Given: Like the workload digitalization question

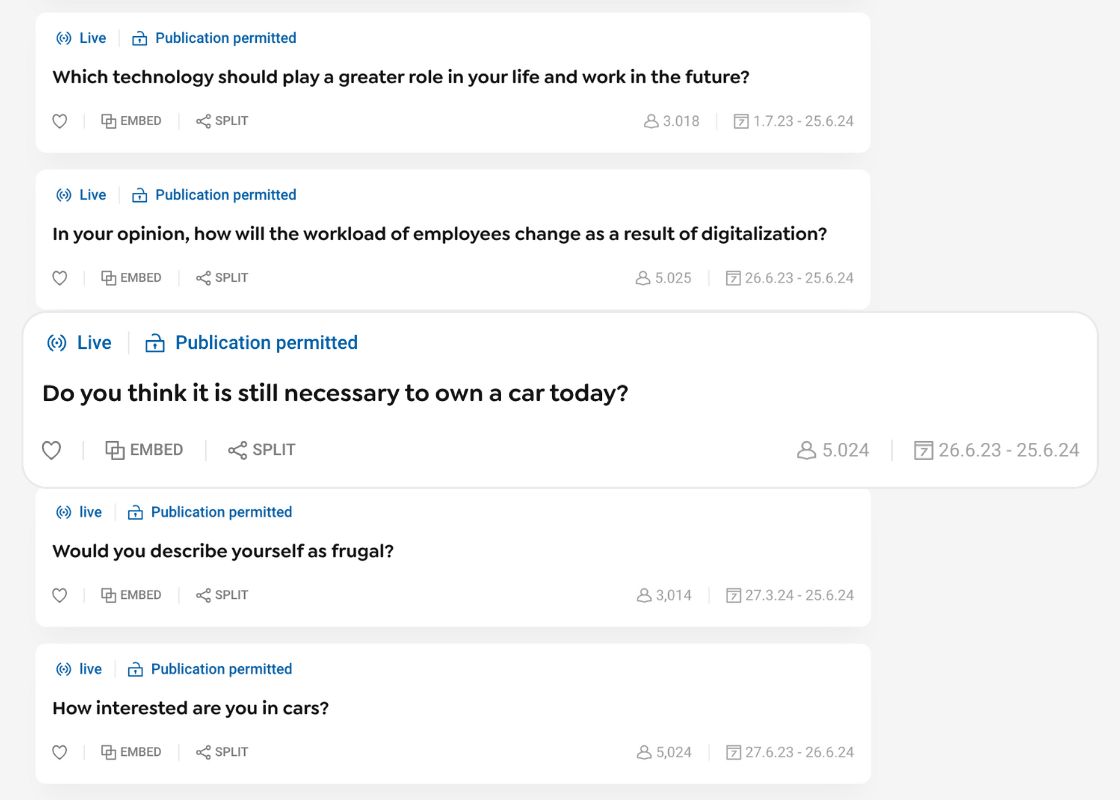Looking at the screenshot, I should [60, 279].
